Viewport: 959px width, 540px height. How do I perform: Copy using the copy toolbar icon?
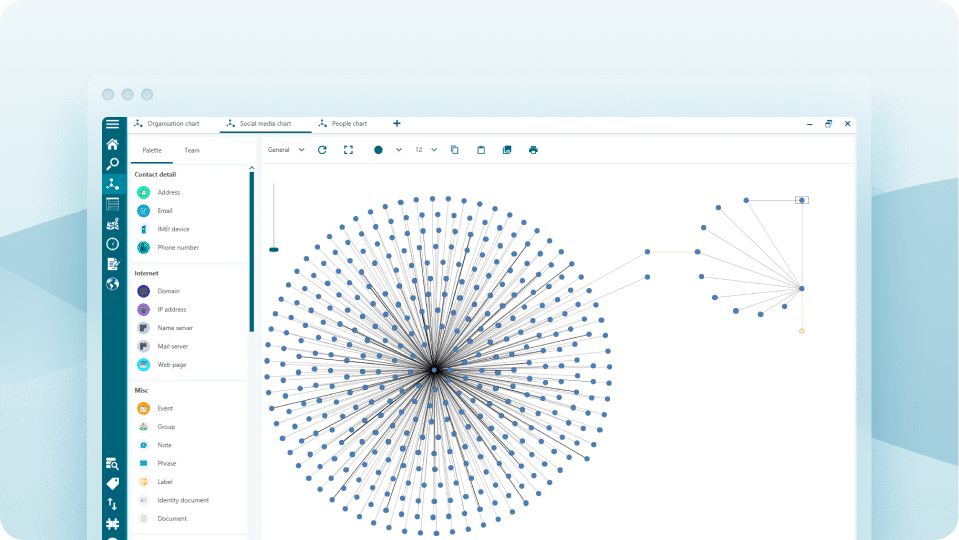tap(454, 150)
